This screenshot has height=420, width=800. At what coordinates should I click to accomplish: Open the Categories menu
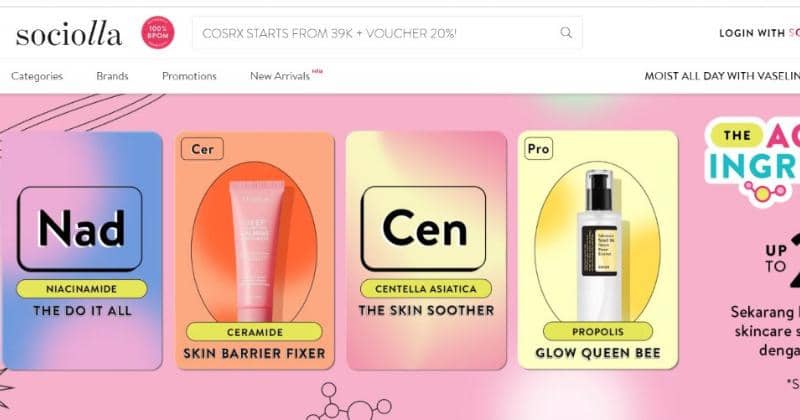coord(37,76)
